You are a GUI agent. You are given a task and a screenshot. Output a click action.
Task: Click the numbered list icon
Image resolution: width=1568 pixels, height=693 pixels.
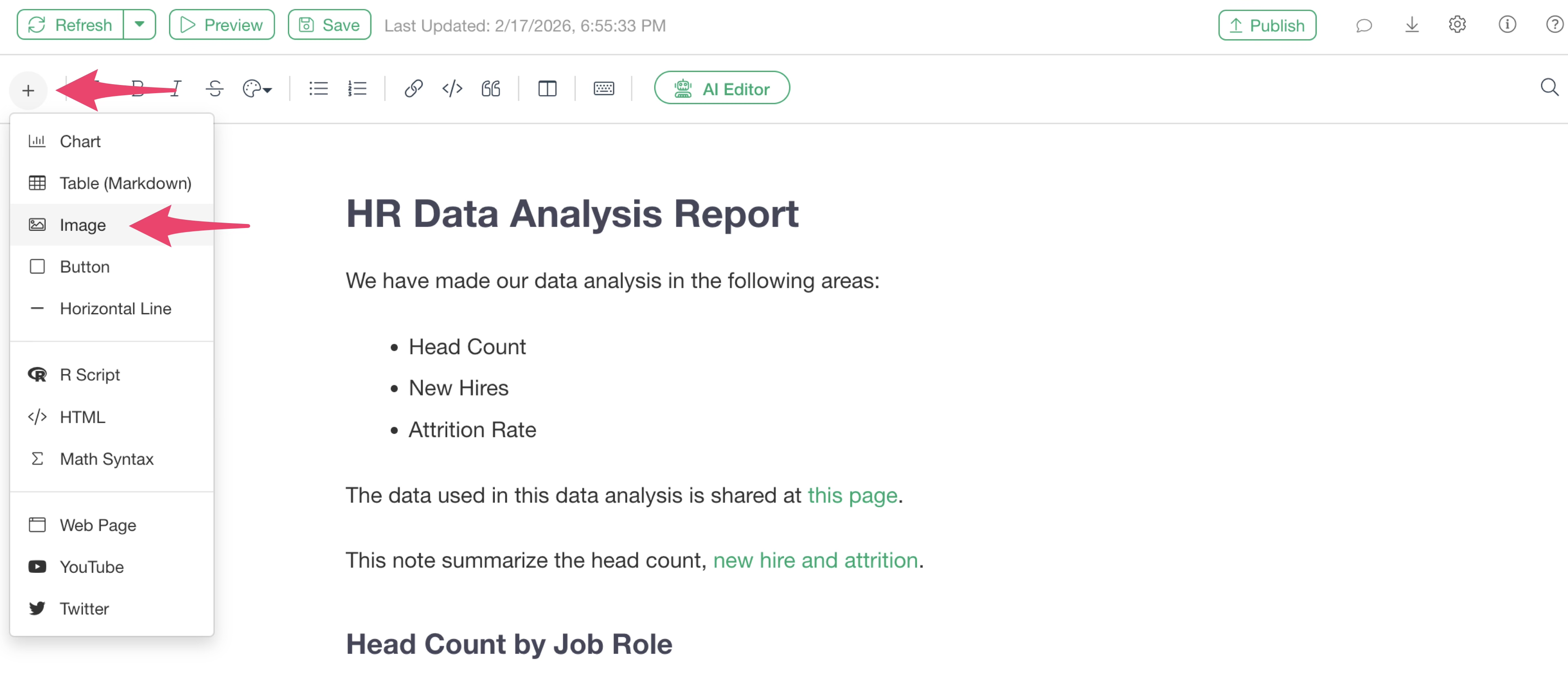click(357, 89)
